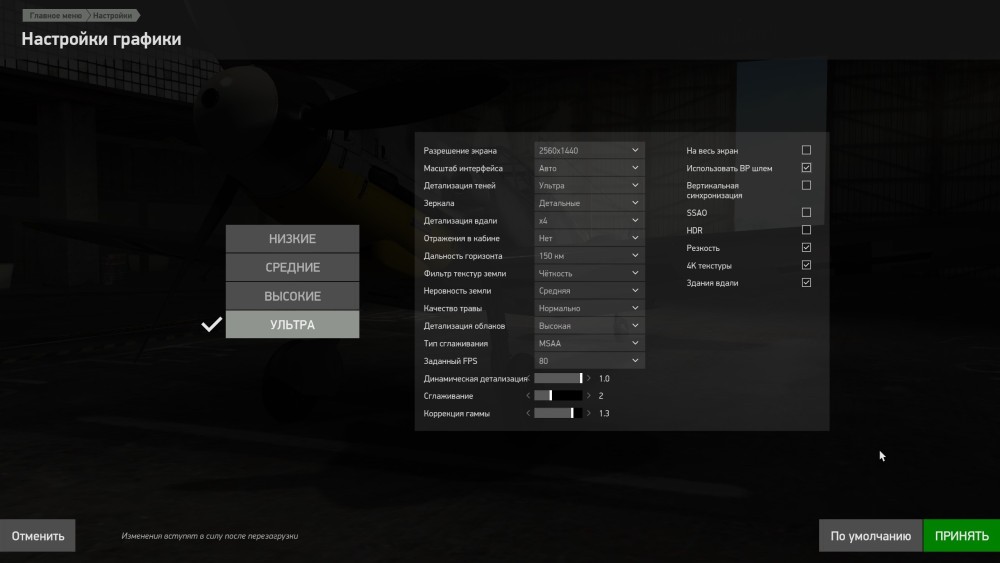Open Качество травы dropdown

589,308
